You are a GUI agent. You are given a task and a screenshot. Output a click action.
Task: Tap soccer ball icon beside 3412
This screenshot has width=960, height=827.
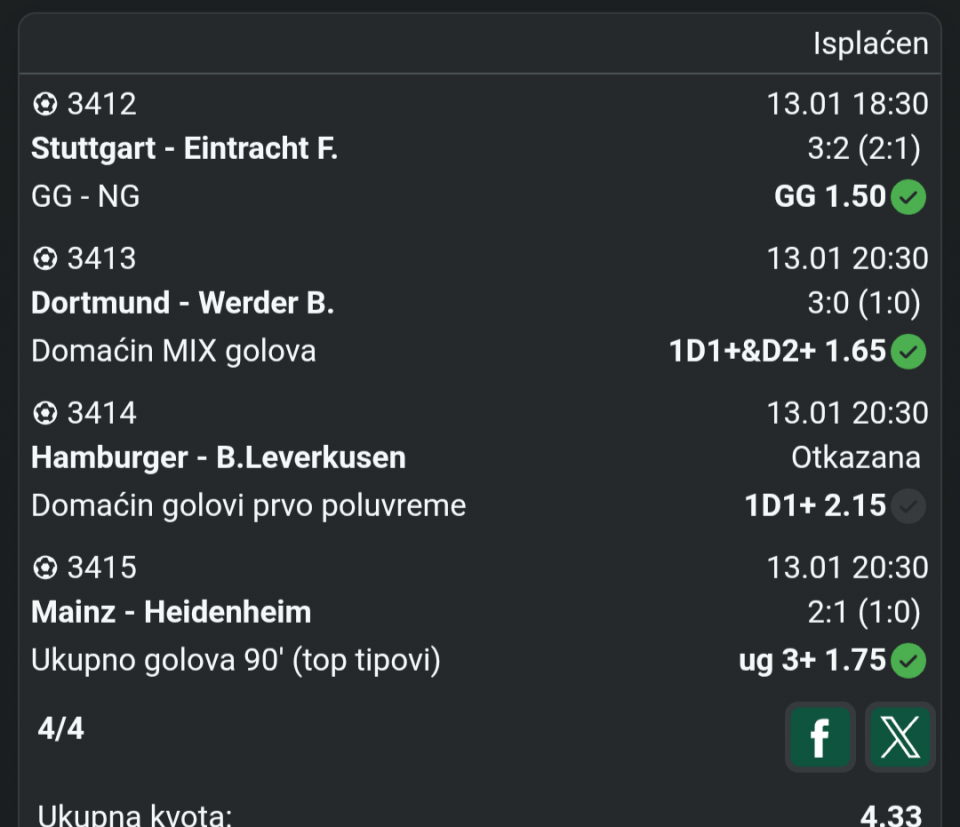click(x=45, y=104)
